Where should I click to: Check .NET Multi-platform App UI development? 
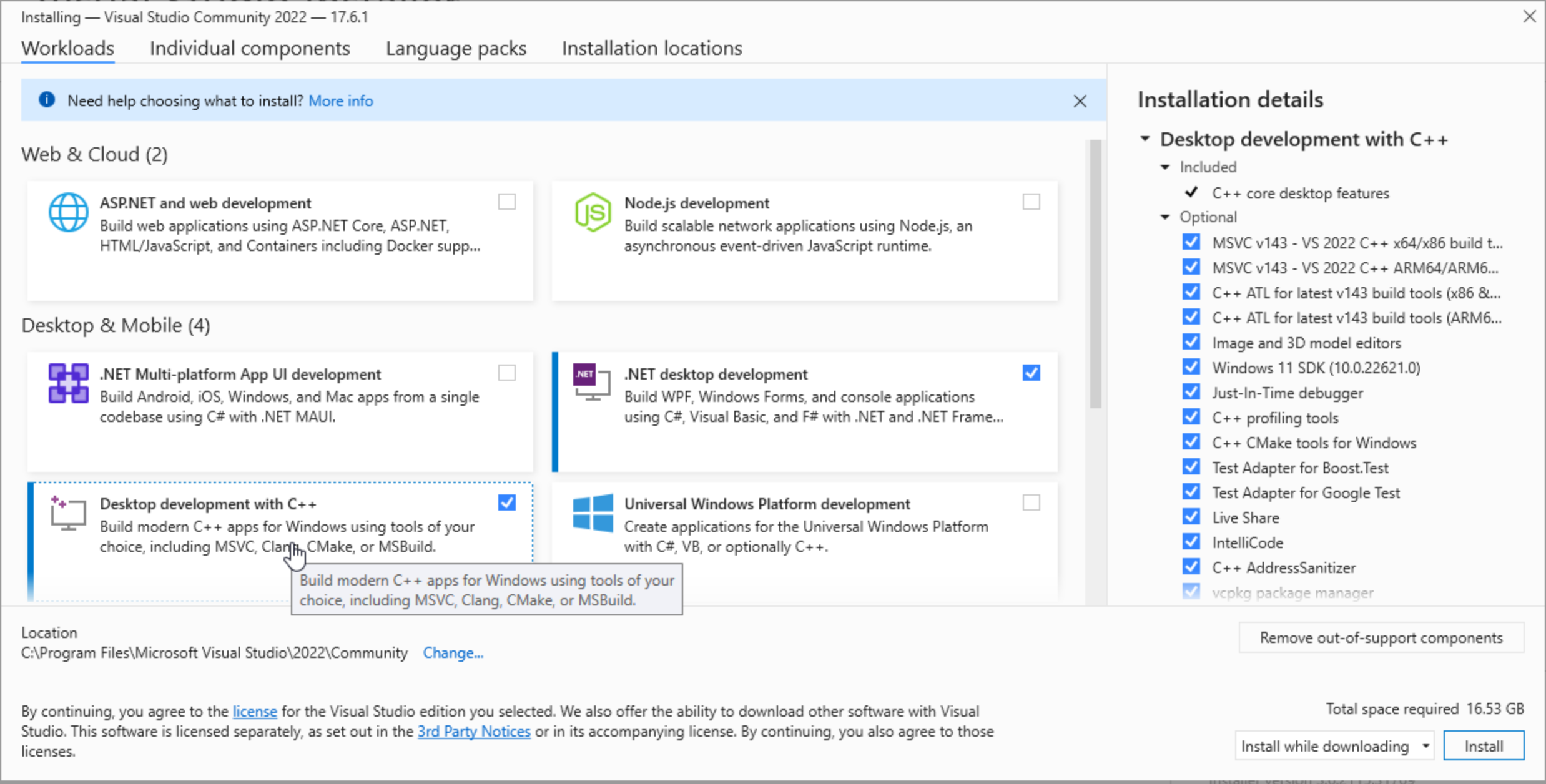click(x=507, y=373)
